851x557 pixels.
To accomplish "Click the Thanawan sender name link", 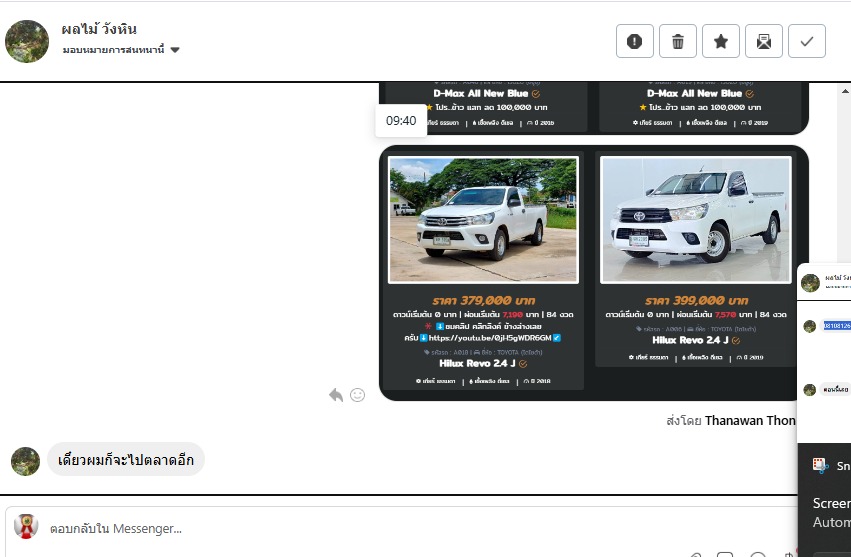I will point(750,421).
